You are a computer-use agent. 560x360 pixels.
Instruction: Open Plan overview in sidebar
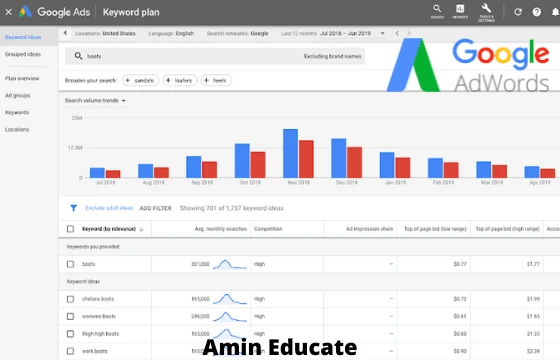(x=22, y=78)
